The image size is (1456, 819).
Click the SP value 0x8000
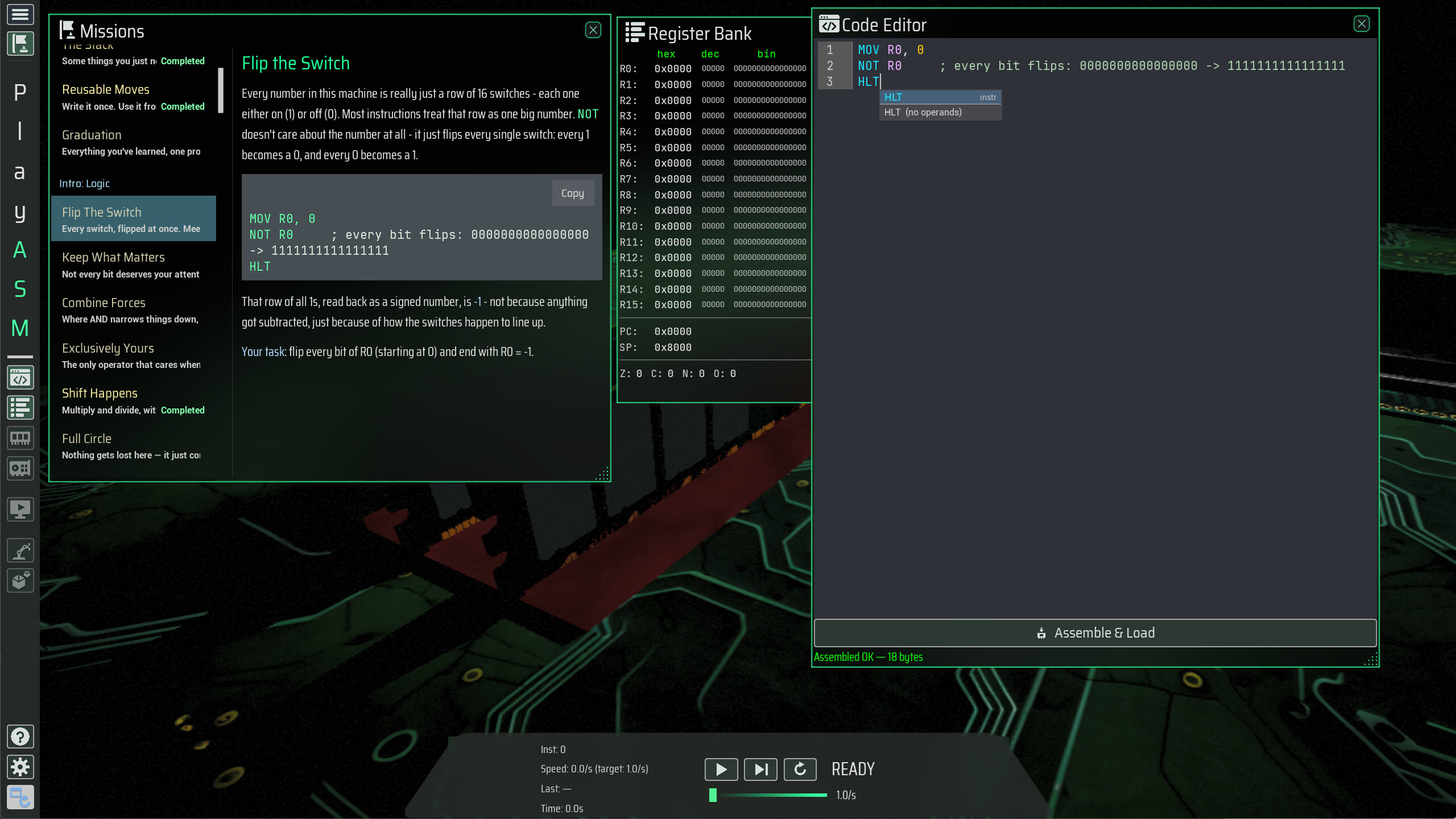(673, 348)
